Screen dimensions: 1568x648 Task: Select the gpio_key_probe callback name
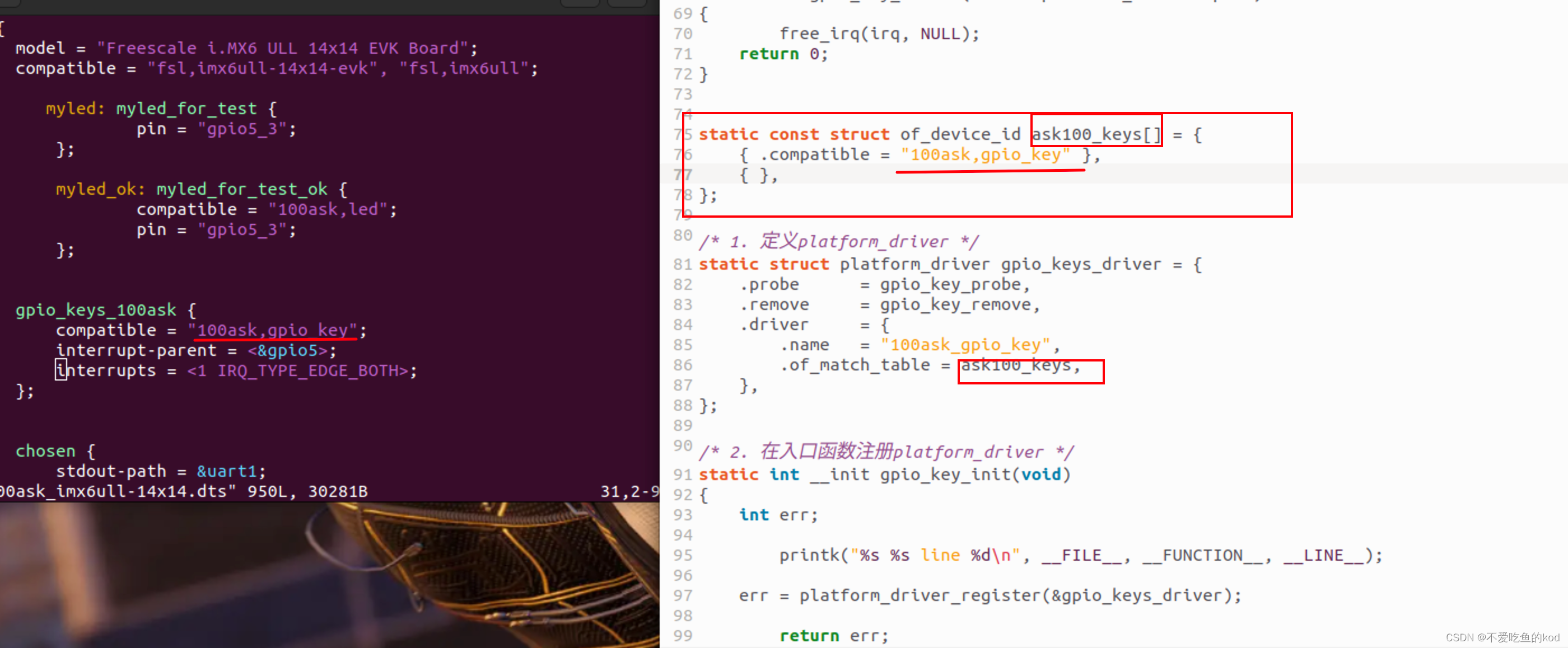[953, 284]
